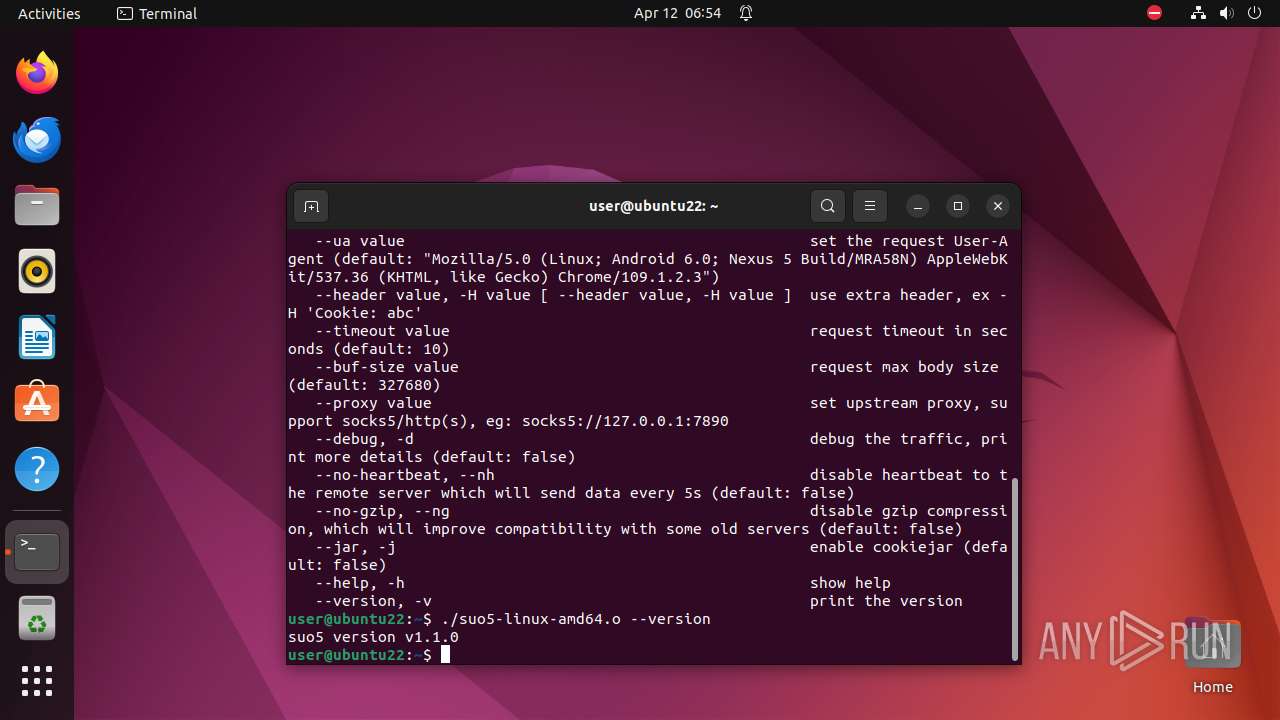Open Terminal app menu in top bar
Image resolution: width=1280 pixels, height=720 pixels.
tap(157, 13)
